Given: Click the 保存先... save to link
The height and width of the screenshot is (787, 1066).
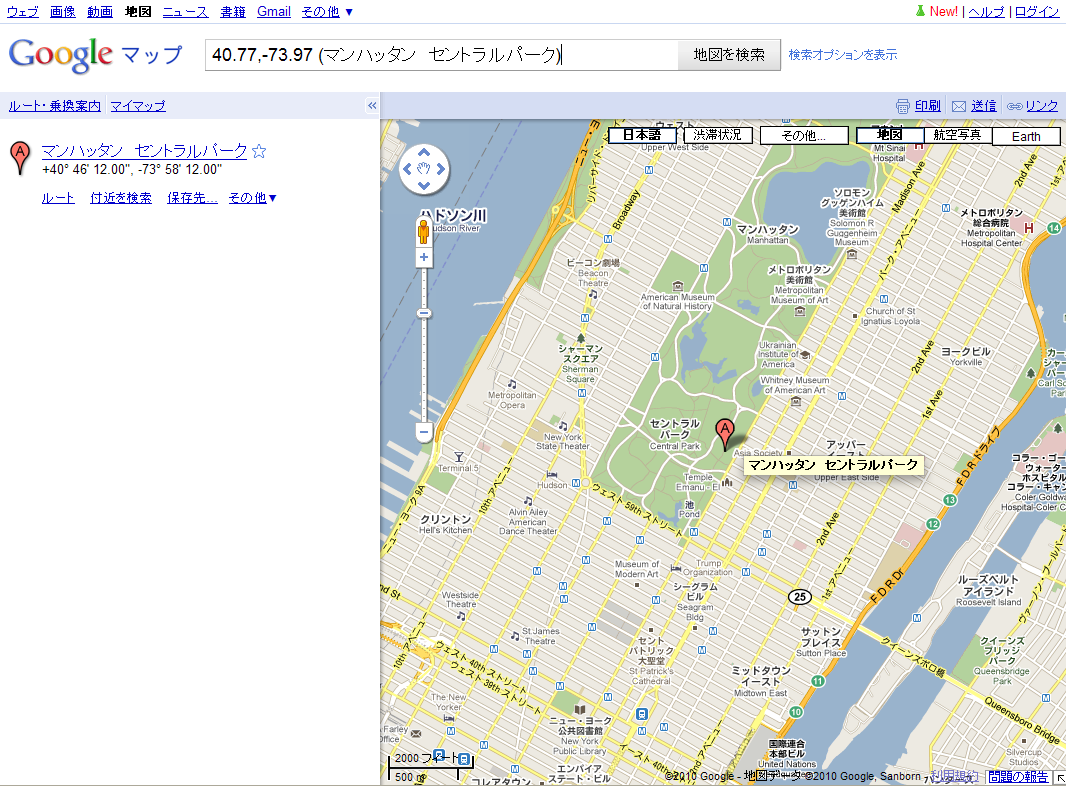Looking at the screenshot, I should pos(192,198).
